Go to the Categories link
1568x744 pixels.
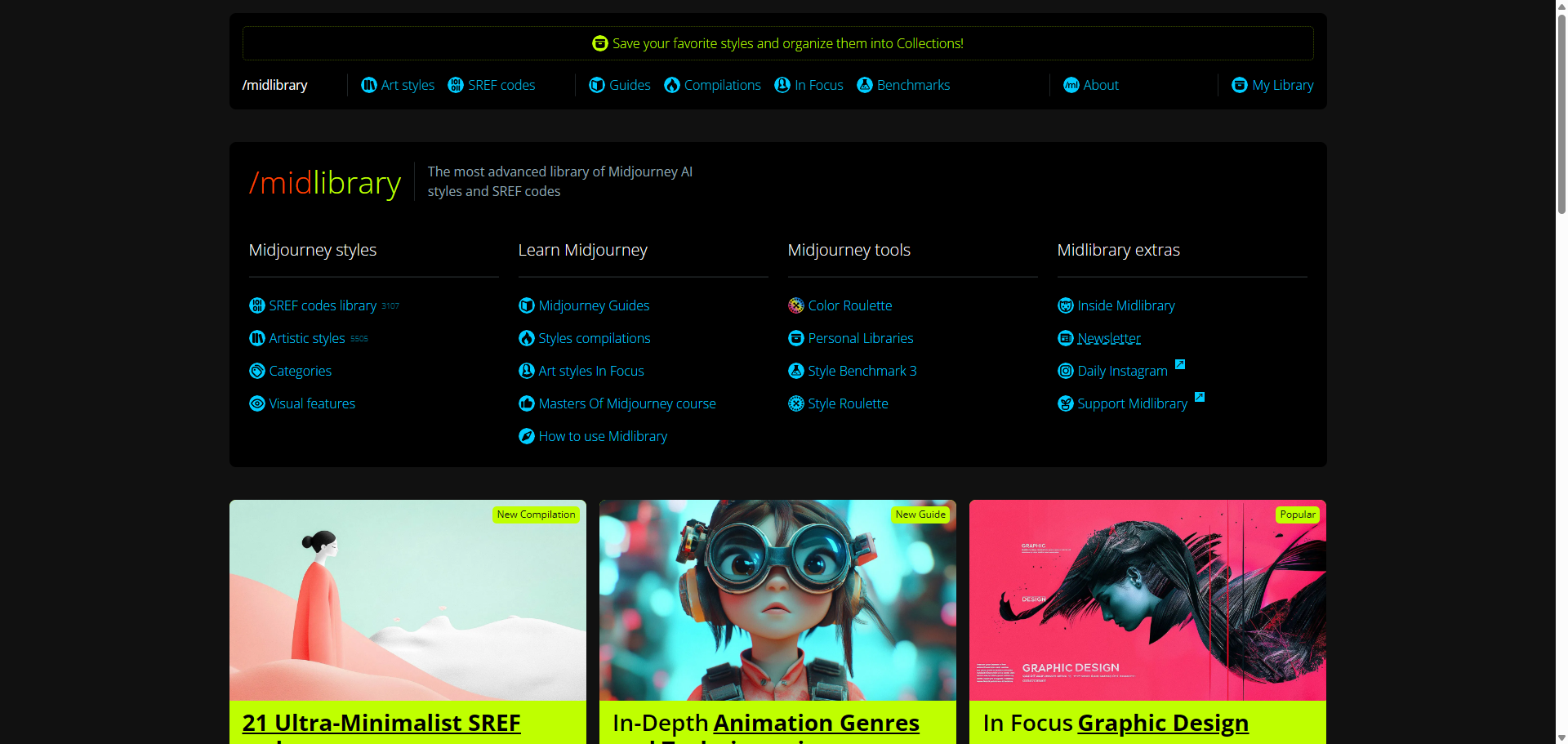pyautogui.click(x=291, y=371)
